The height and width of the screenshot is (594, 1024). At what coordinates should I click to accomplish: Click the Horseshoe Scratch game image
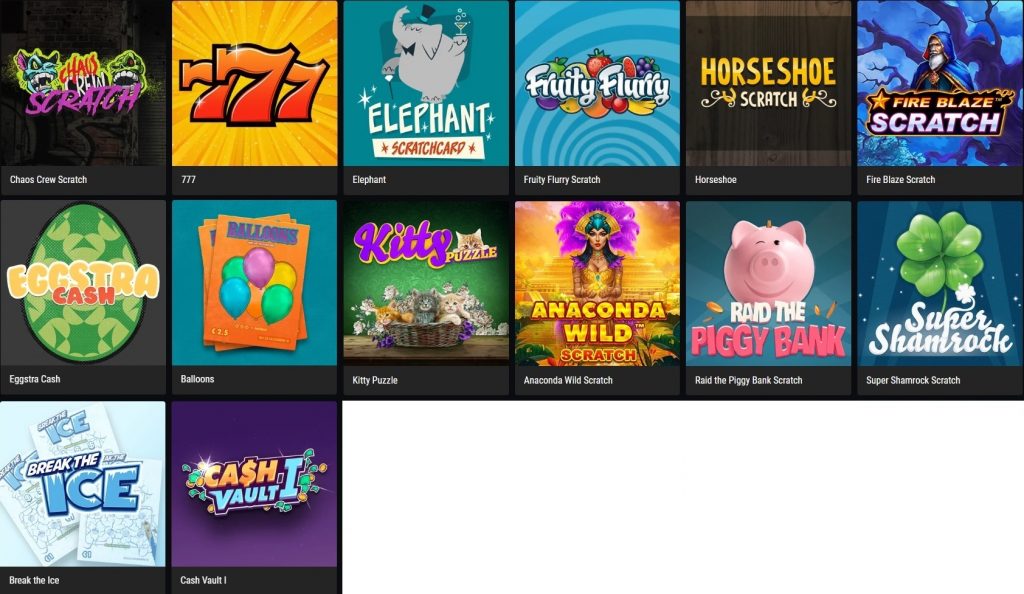pos(769,83)
